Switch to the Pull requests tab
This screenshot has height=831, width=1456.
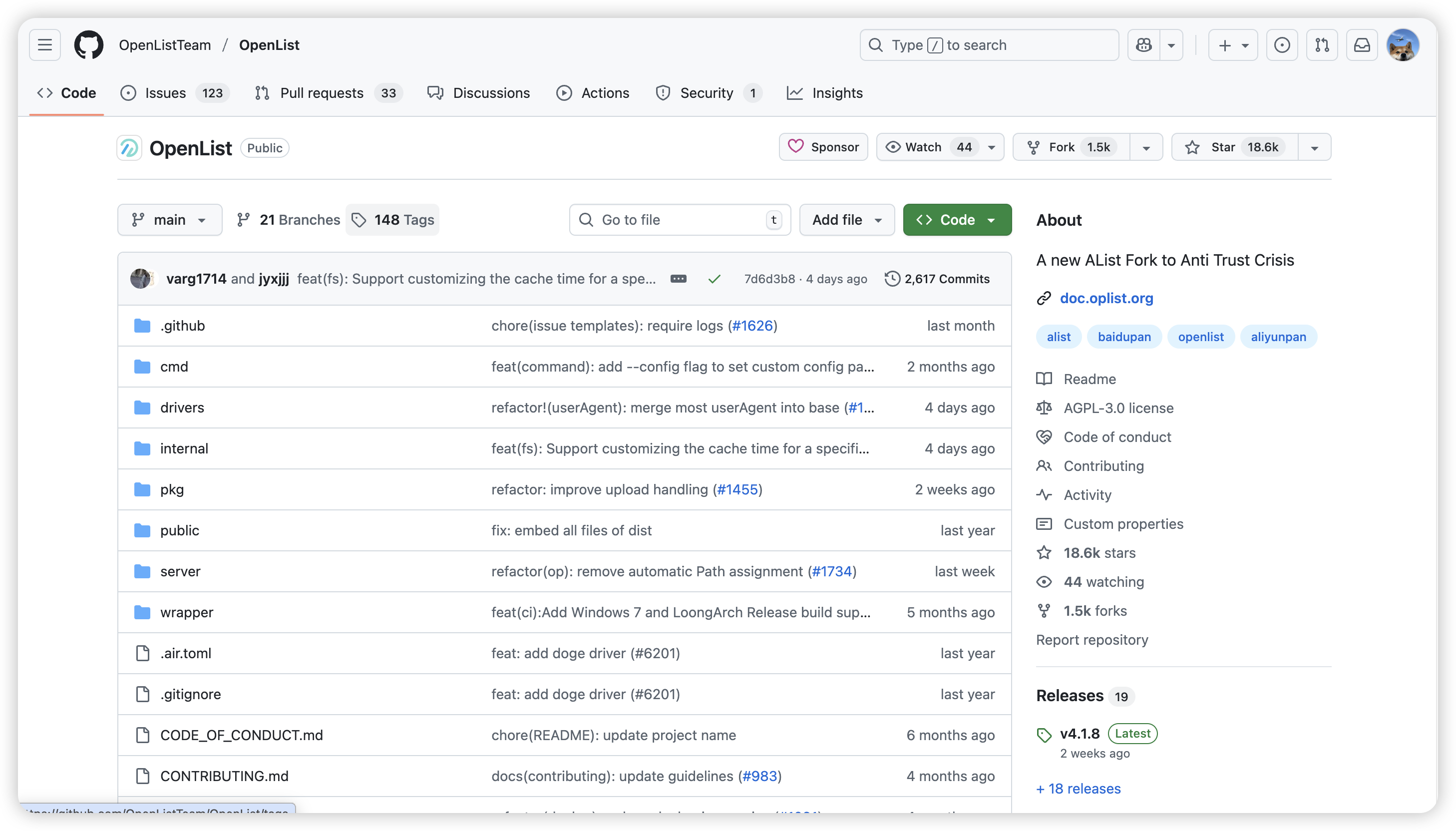pyautogui.click(x=321, y=93)
